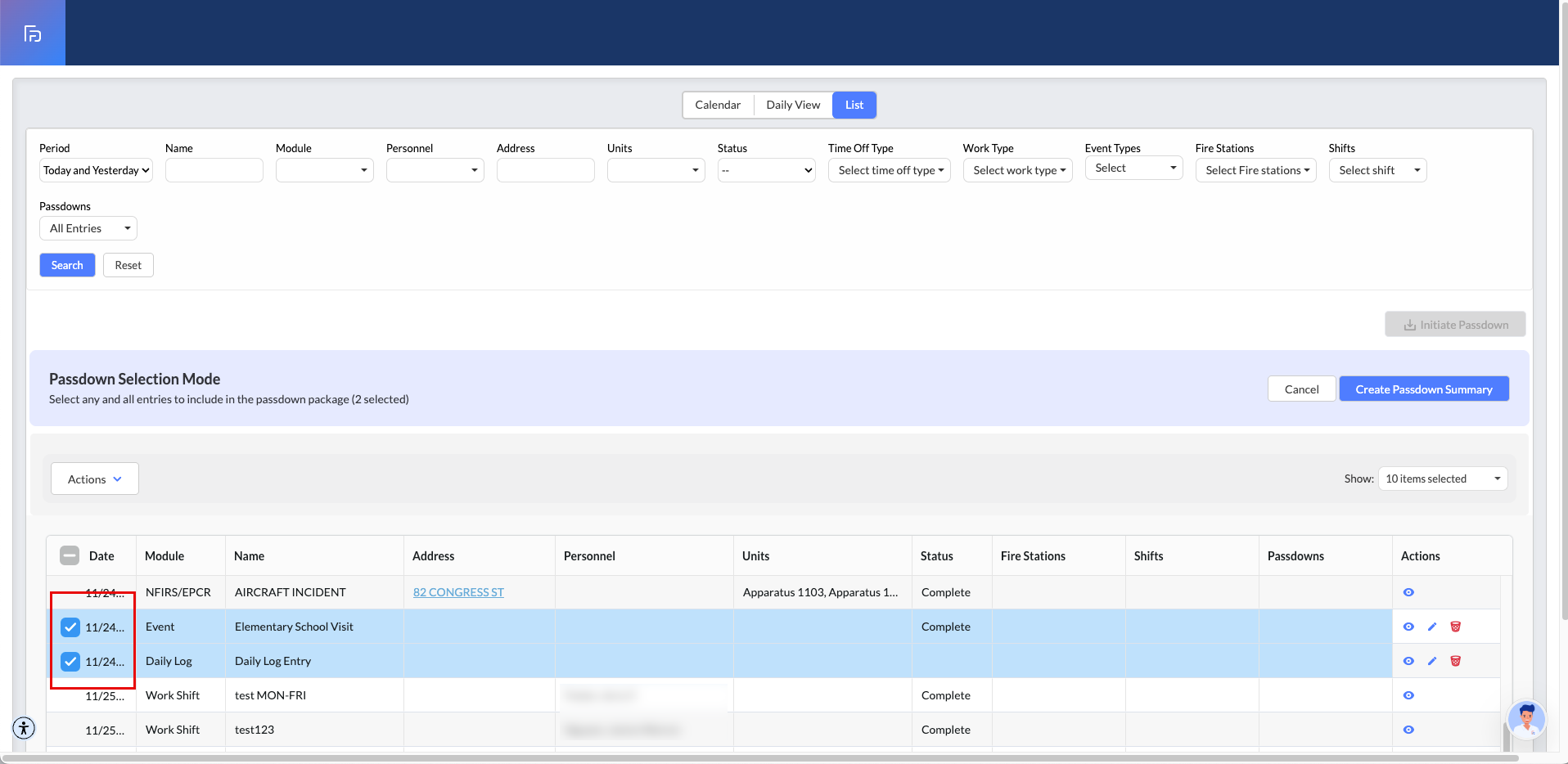Open the 82 CONGRESS ST address link
Screen dimensions: 1568x764
pyautogui.click(x=458, y=592)
